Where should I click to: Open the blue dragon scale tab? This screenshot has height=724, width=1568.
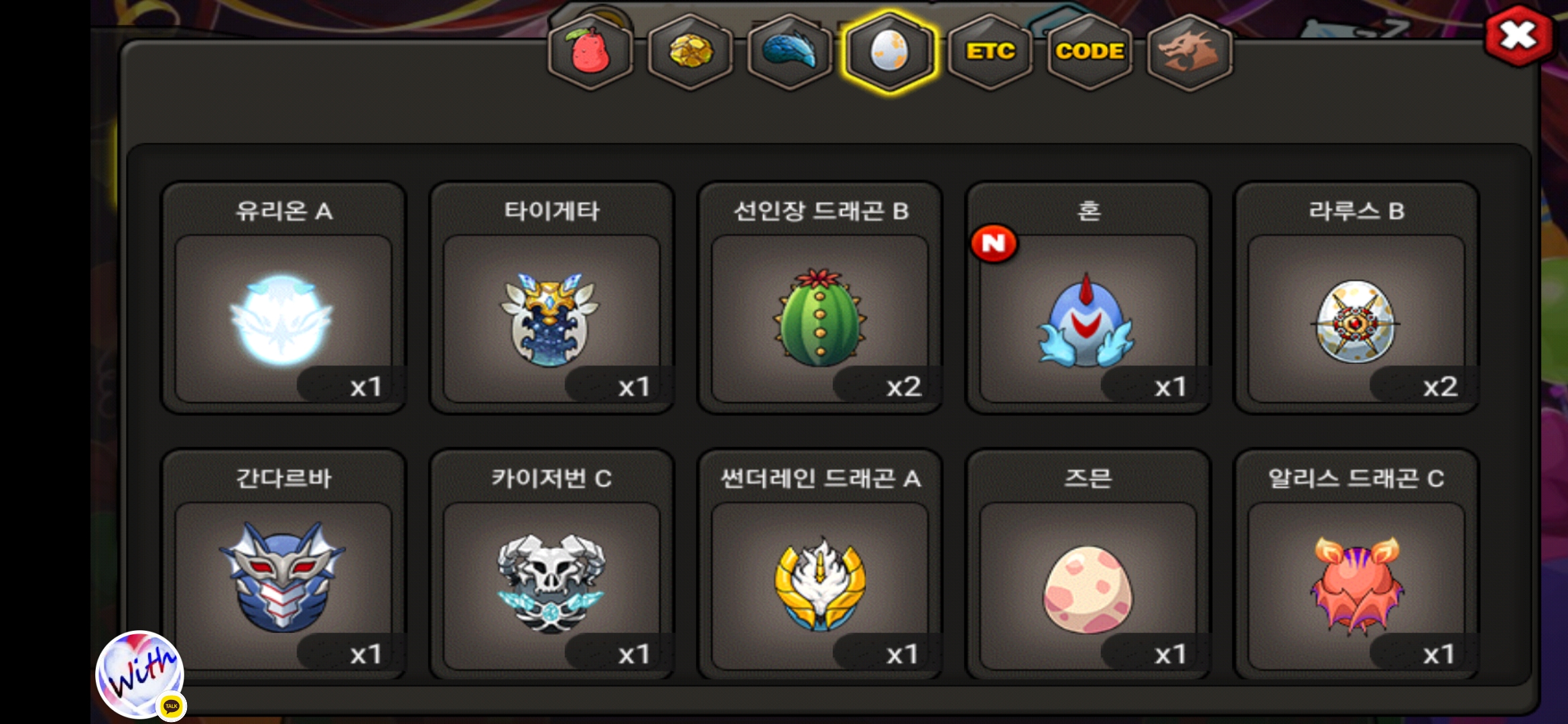(790, 52)
